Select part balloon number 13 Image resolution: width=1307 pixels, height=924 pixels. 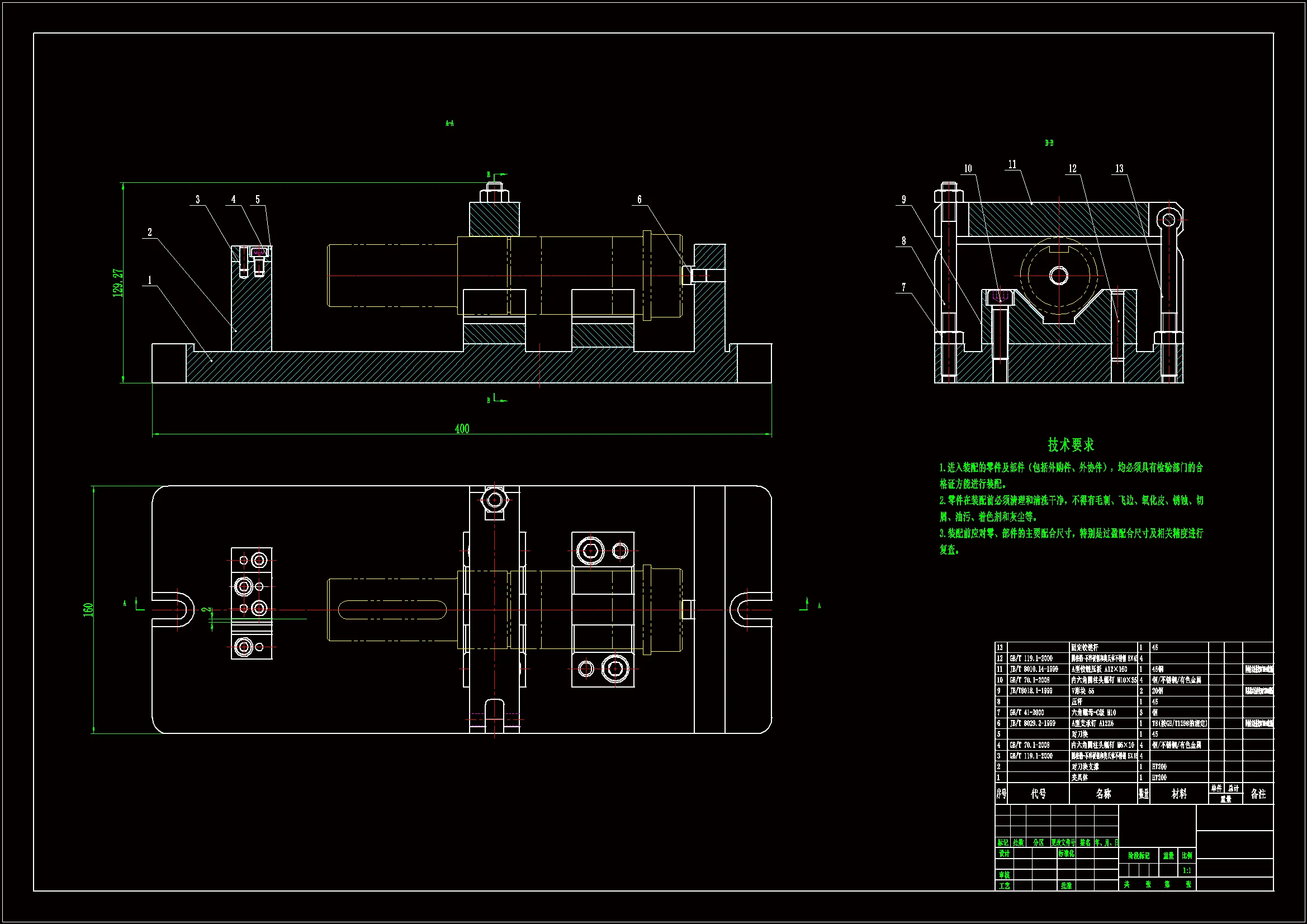tap(1119, 168)
